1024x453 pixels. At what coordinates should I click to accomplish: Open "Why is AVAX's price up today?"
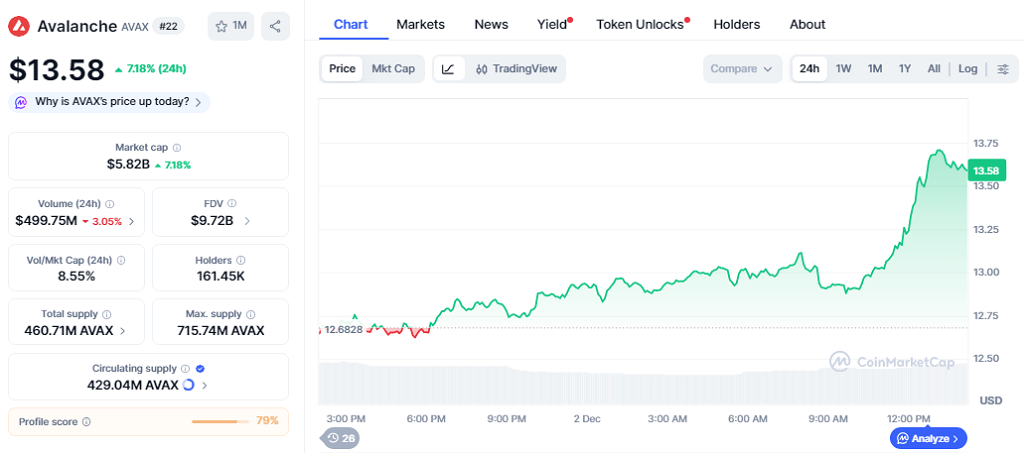pos(110,102)
